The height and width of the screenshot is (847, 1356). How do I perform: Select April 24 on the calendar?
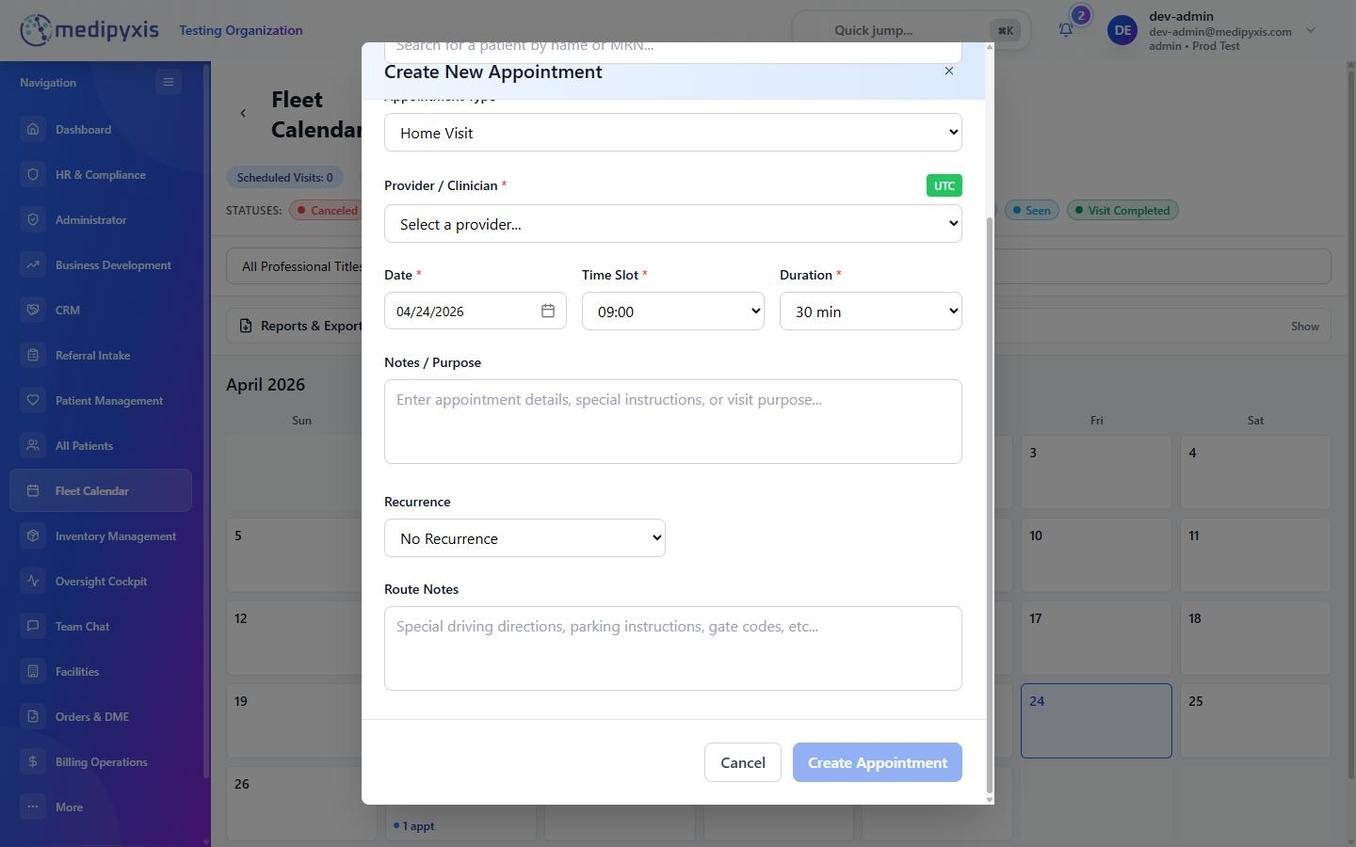tap(1096, 721)
